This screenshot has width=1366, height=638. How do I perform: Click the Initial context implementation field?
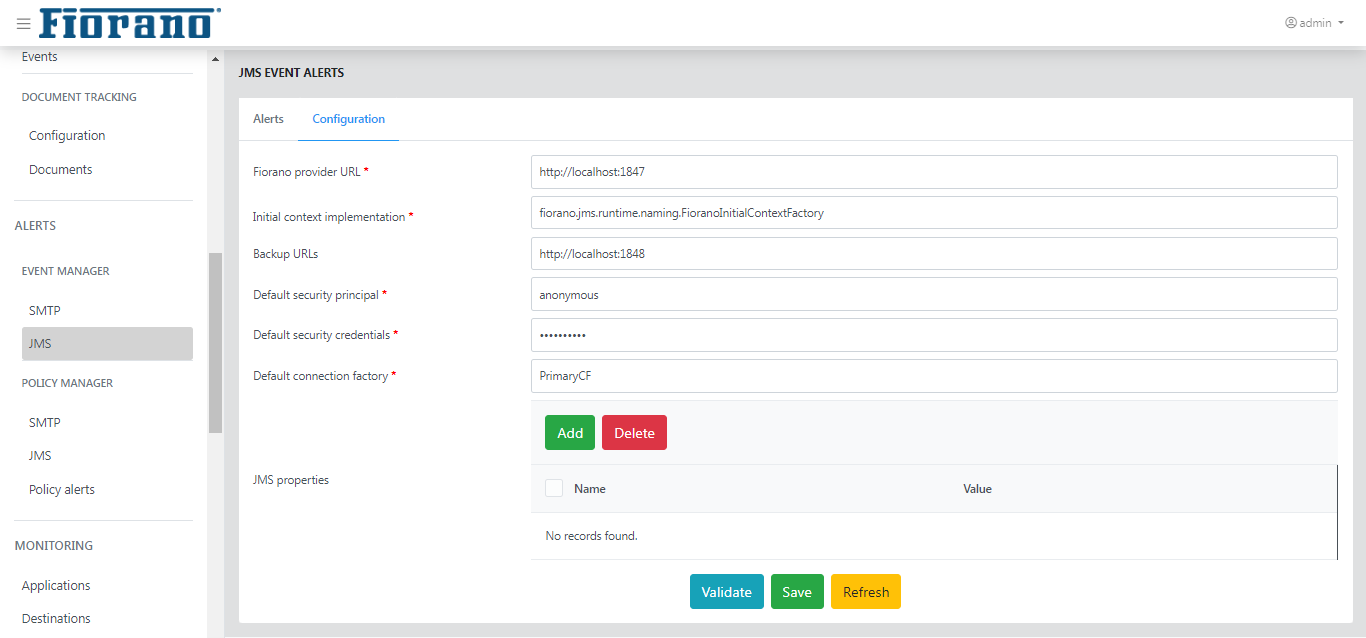click(x=934, y=213)
